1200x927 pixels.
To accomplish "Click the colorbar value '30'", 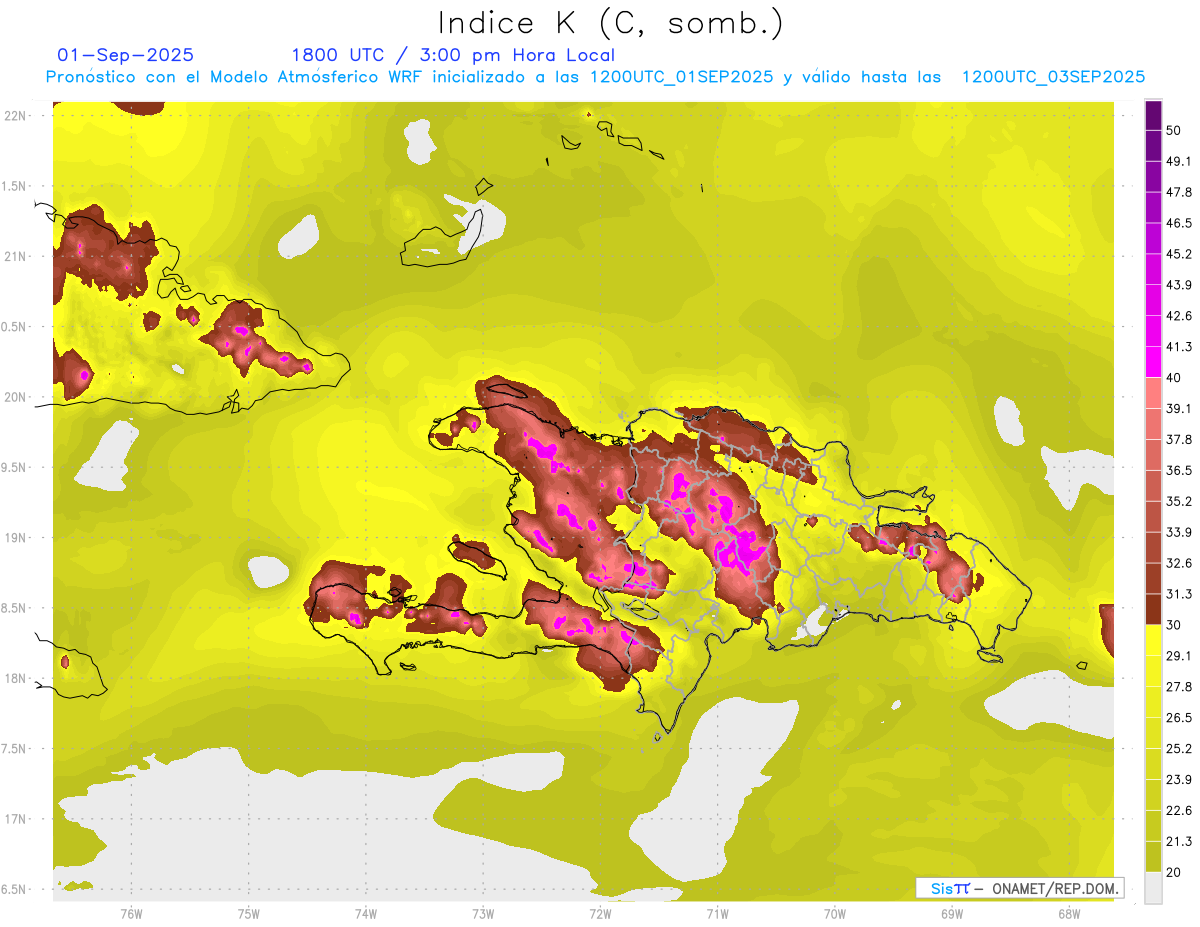I will (1175, 625).
